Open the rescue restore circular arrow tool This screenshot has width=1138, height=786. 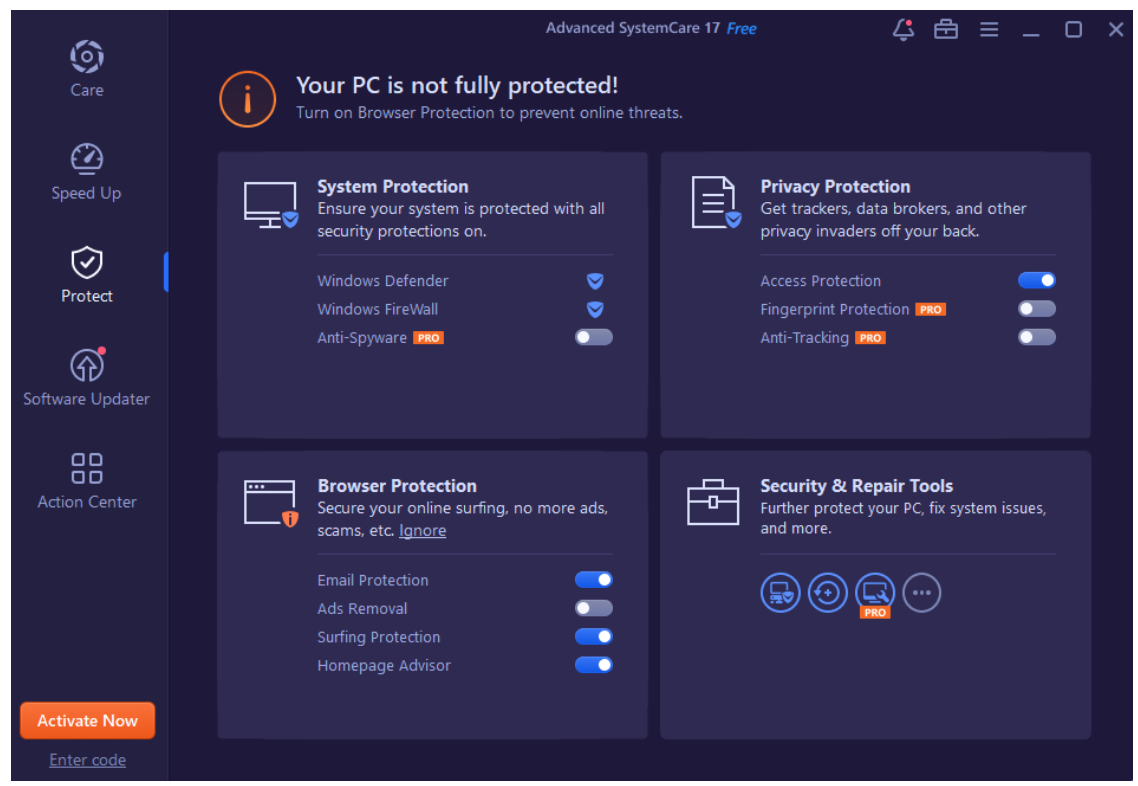pos(827,593)
